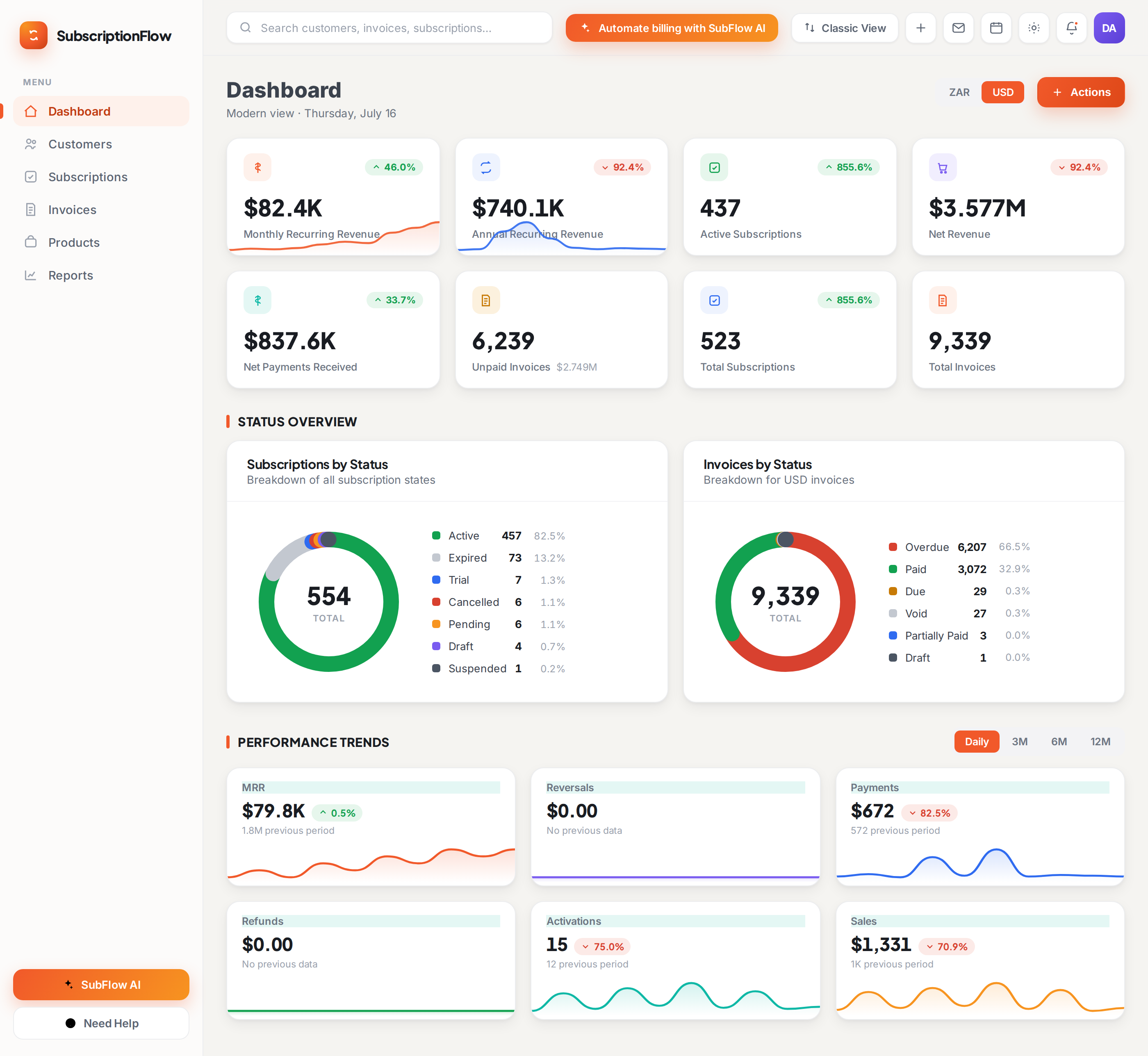Image resolution: width=1148 pixels, height=1056 pixels.
Task: Switch to Classic View
Action: pyautogui.click(x=845, y=28)
